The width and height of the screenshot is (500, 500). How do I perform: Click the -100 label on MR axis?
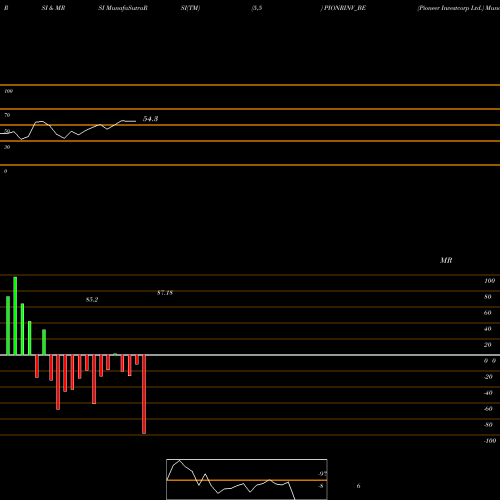pos(490,441)
